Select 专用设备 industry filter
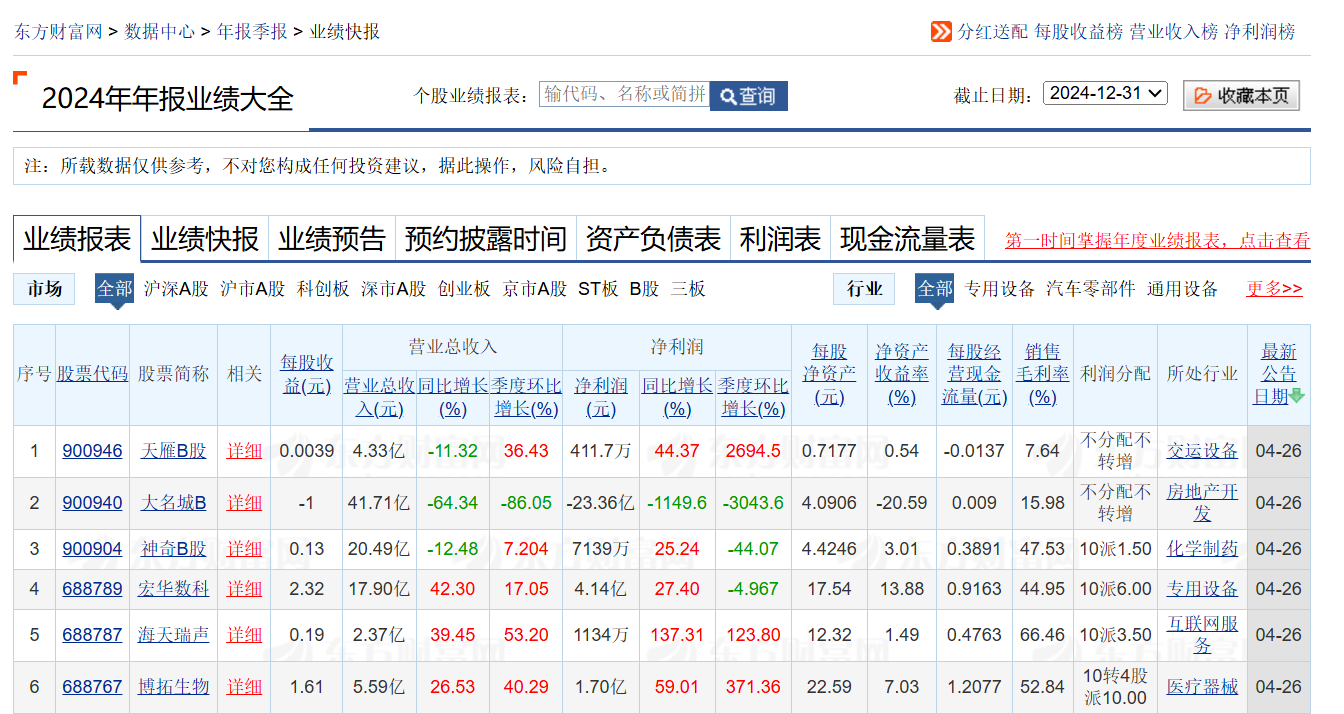This screenshot has height=714, width=1344. 999,289
